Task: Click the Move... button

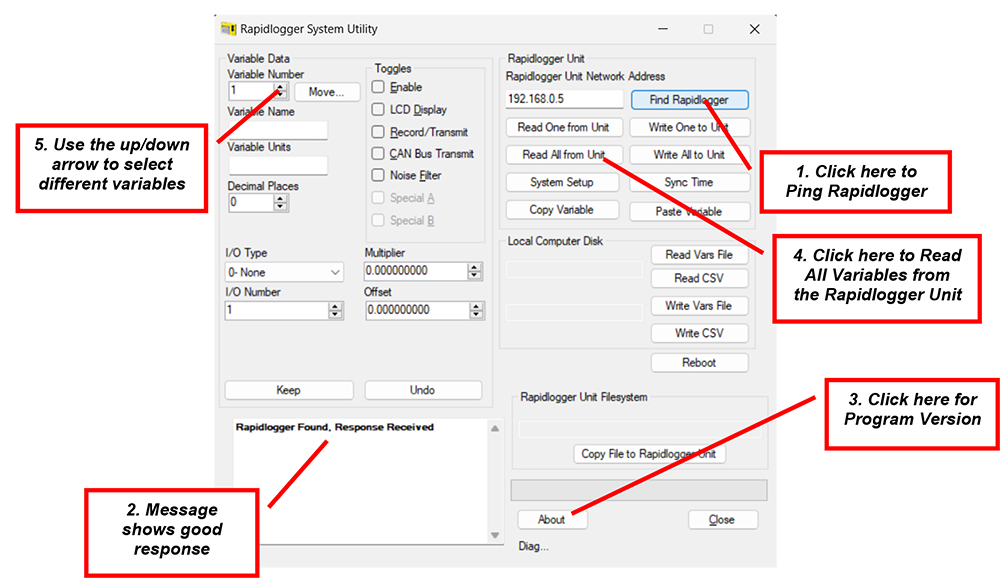Action: tap(327, 92)
